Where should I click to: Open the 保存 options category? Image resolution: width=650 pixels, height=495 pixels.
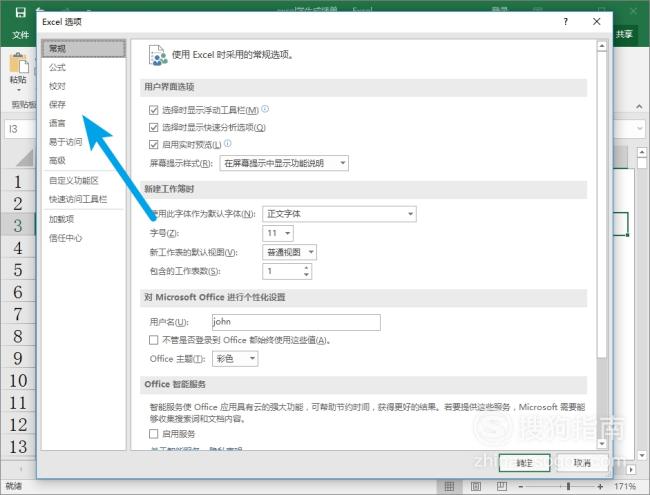[x=57, y=104]
